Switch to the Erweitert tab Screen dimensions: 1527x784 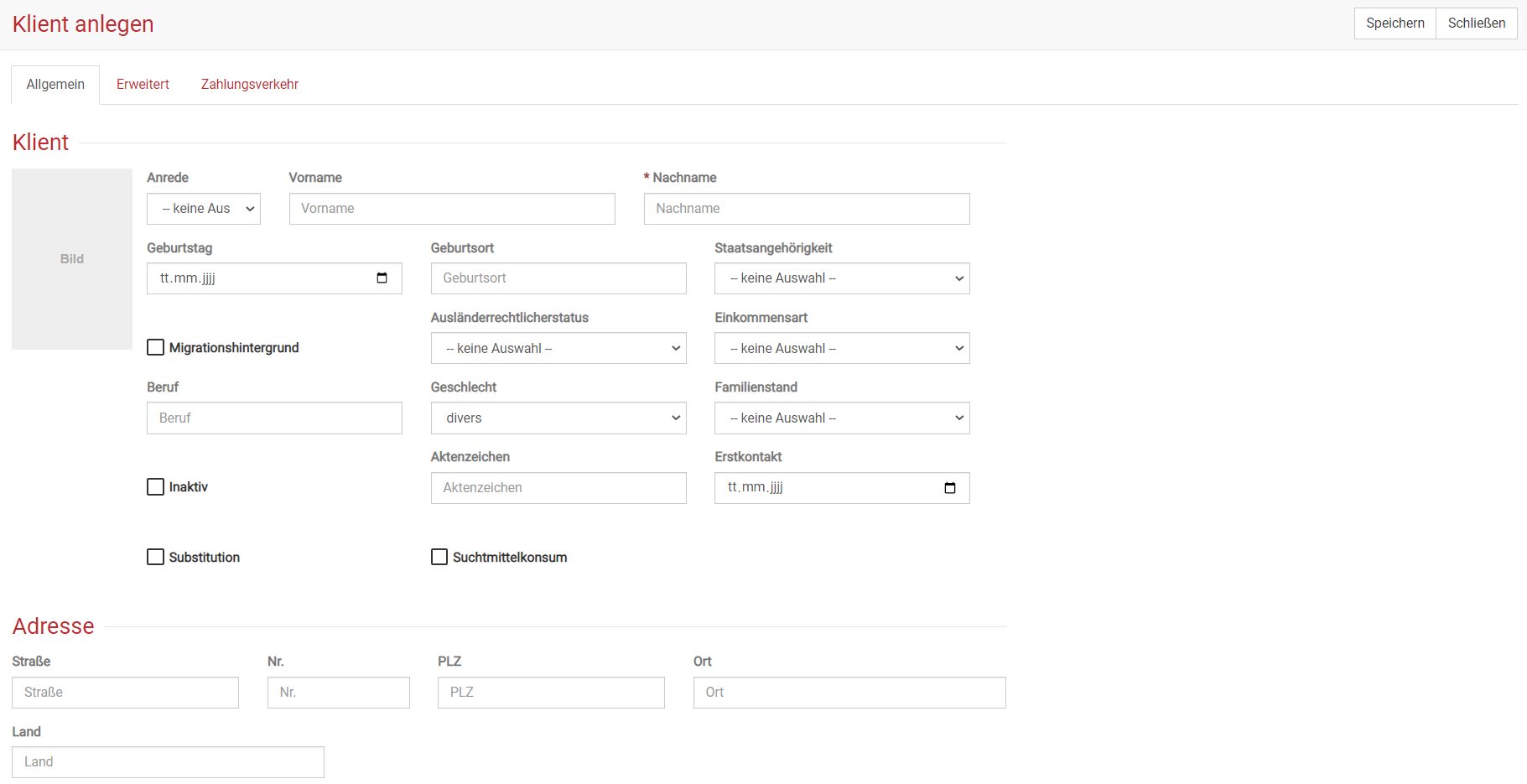click(143, 85)
